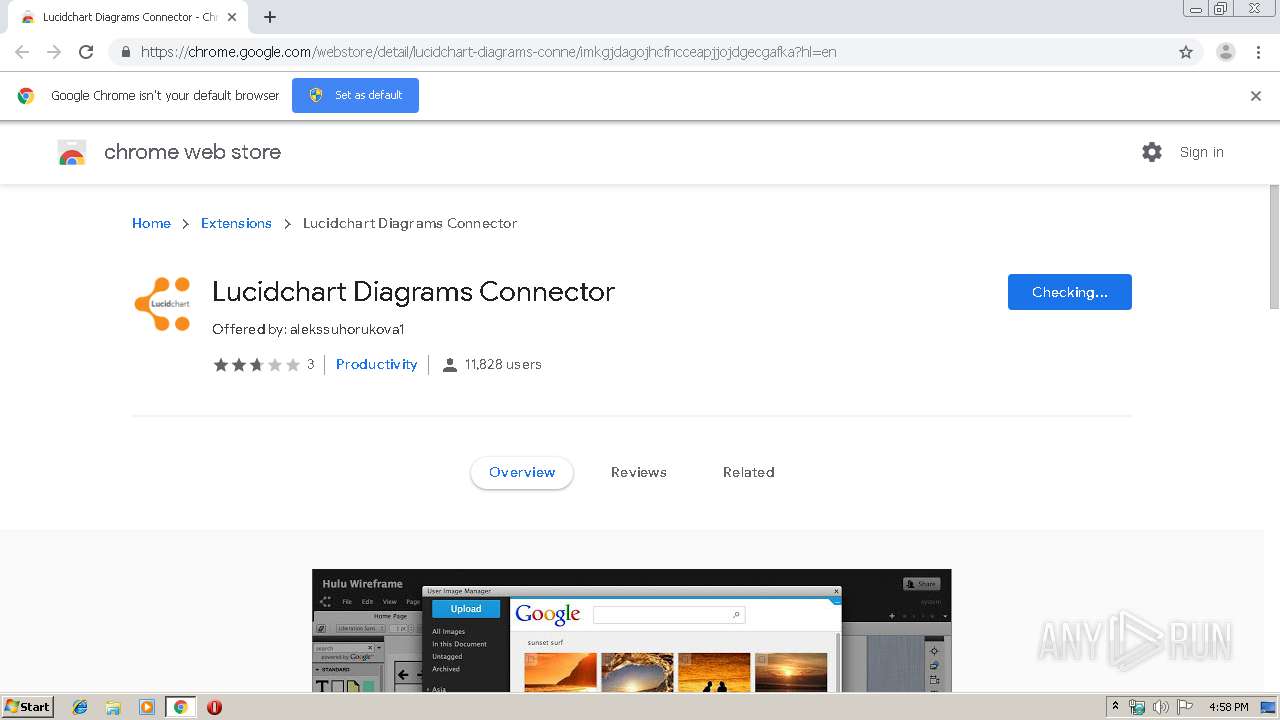
Task: Click the extension screenshot preview
Action: (632, 631)
